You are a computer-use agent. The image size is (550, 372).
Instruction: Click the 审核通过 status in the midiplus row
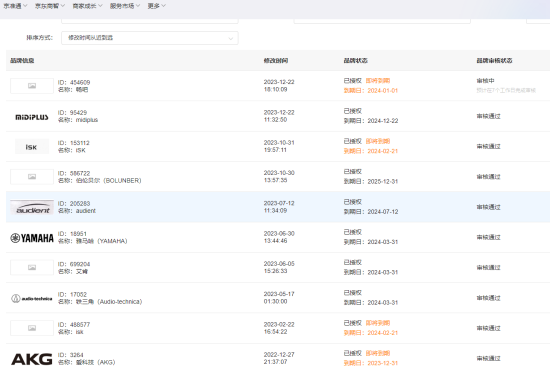click(488, 116)
